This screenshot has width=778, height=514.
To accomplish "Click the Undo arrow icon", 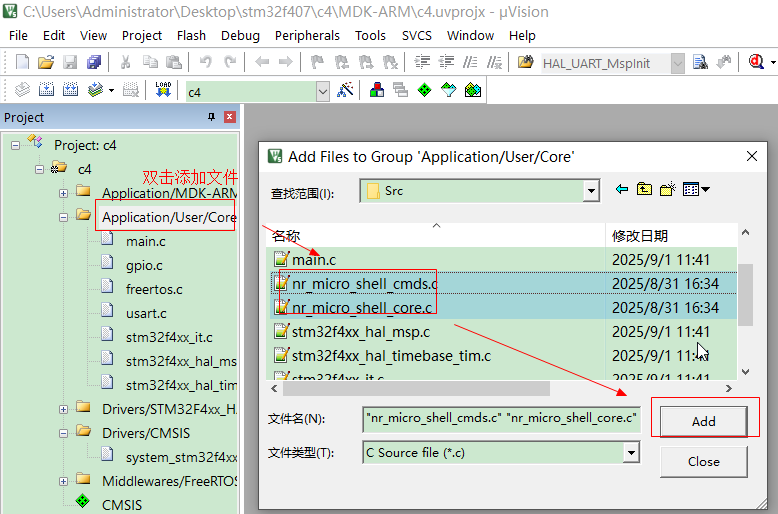I will (x=205, y=63).
